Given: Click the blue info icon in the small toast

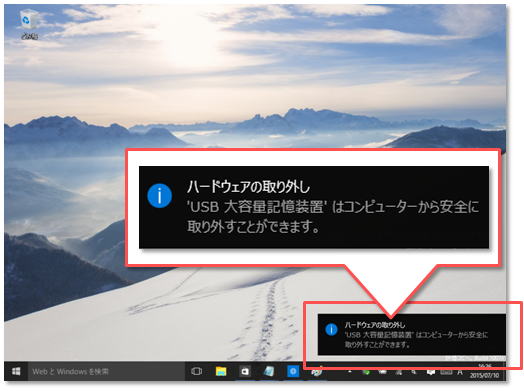Looking at the screenshot, I should coord(331,330).
